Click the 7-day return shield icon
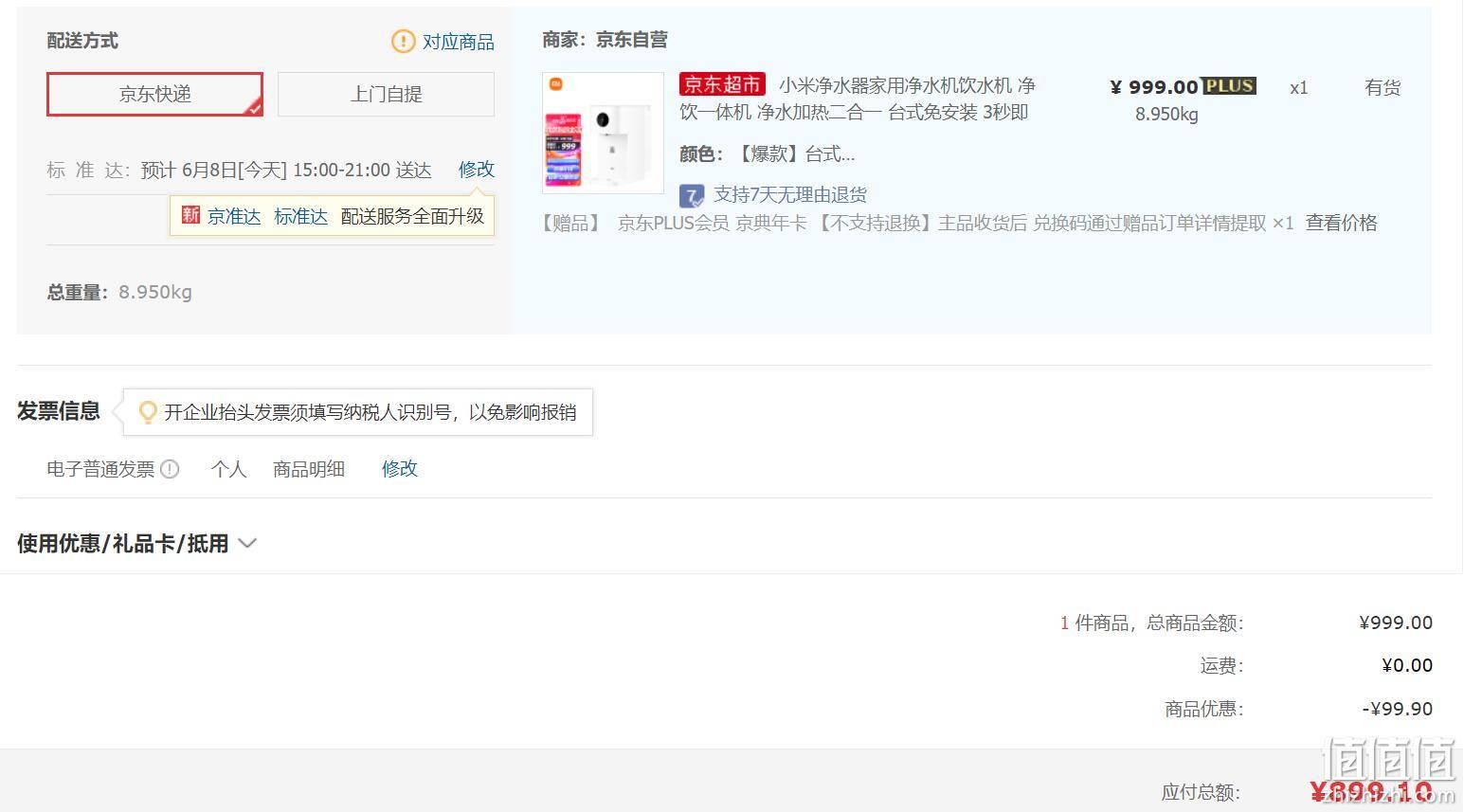Image resolution: width=1464 pixels, height=812 pixels. tap(692, 195)
